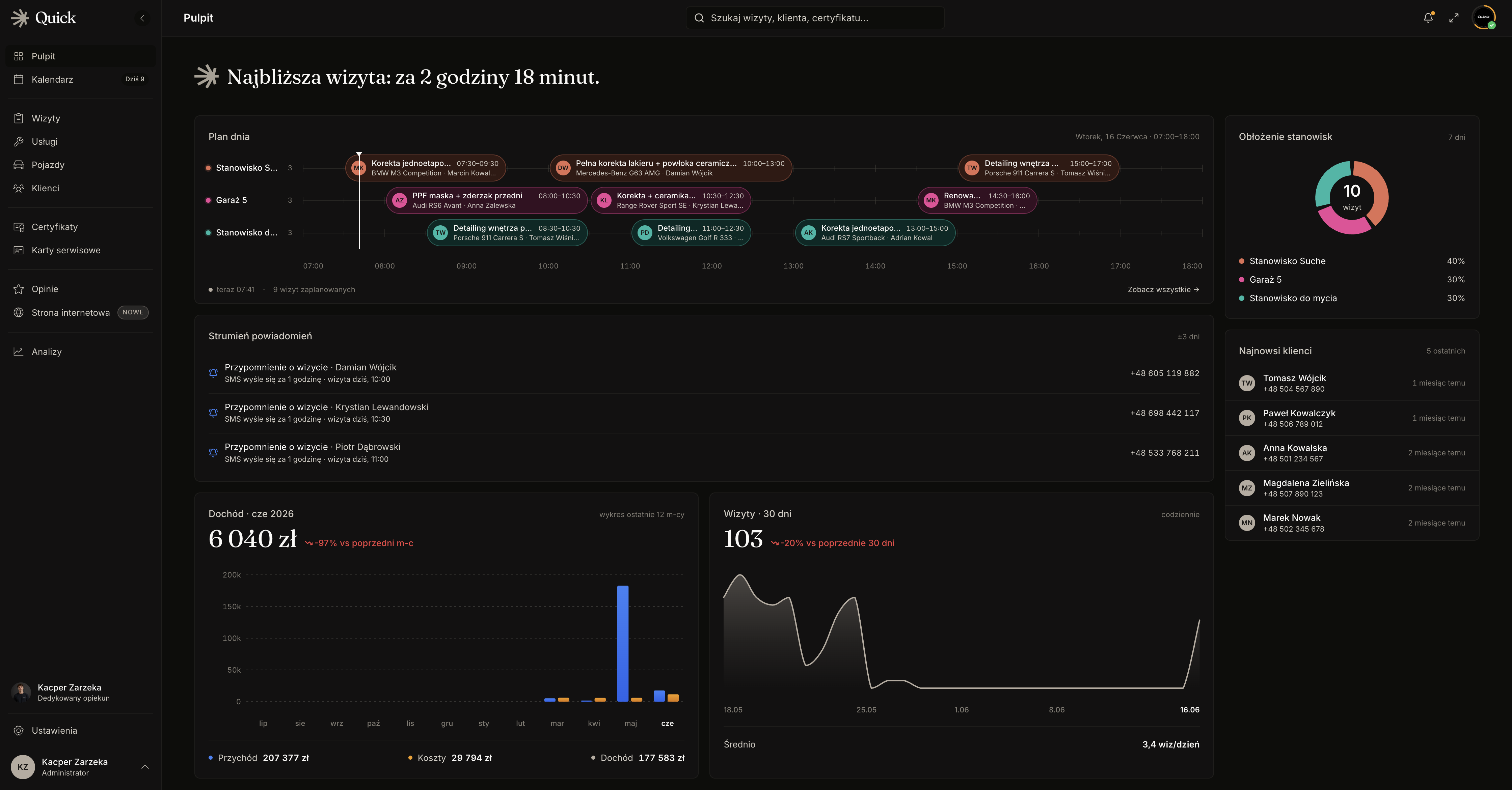Select Pulpit in the sidebar
This screenshot has width=1512, height=790.
pos(80,56)
